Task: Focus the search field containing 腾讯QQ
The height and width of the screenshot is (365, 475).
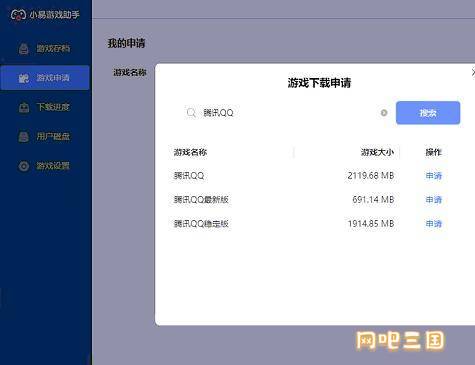Action: (x=287, y=113)
